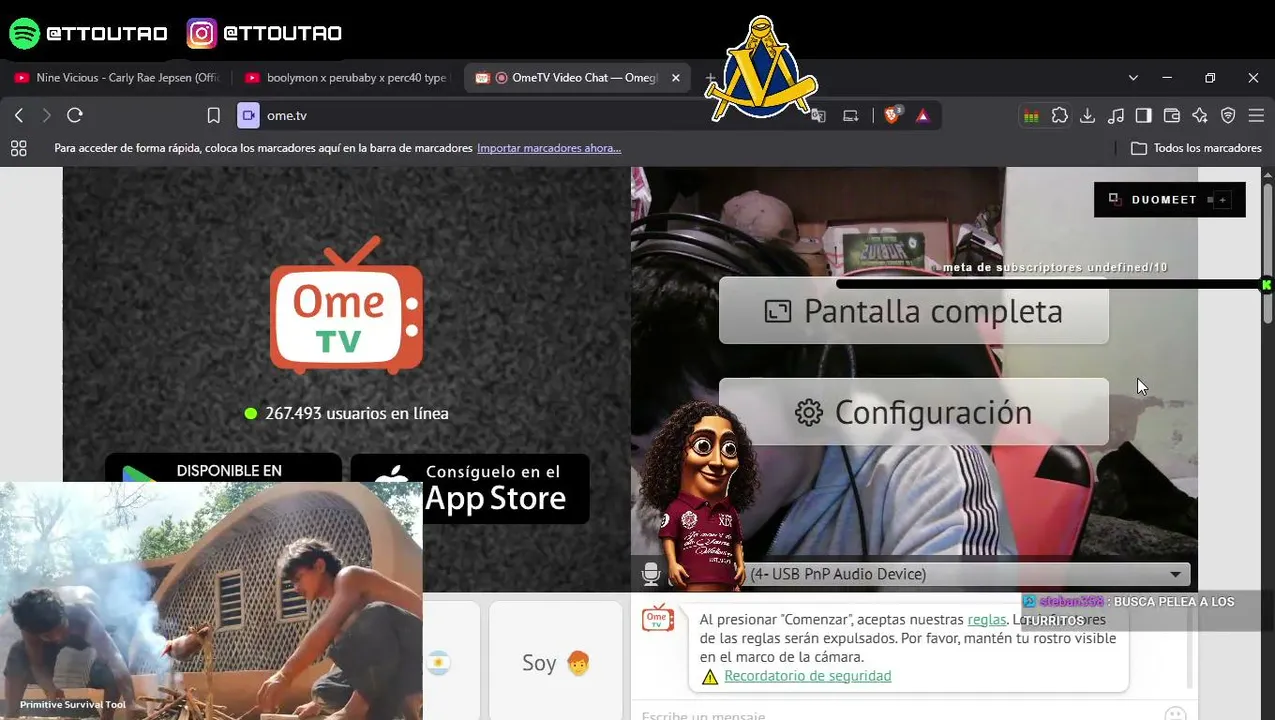Open 'Recordatorio de seguridad' link
Image resolution: width=1275 pixels, height=720 pixels.
pyautogui.click(x=808, y=676)
